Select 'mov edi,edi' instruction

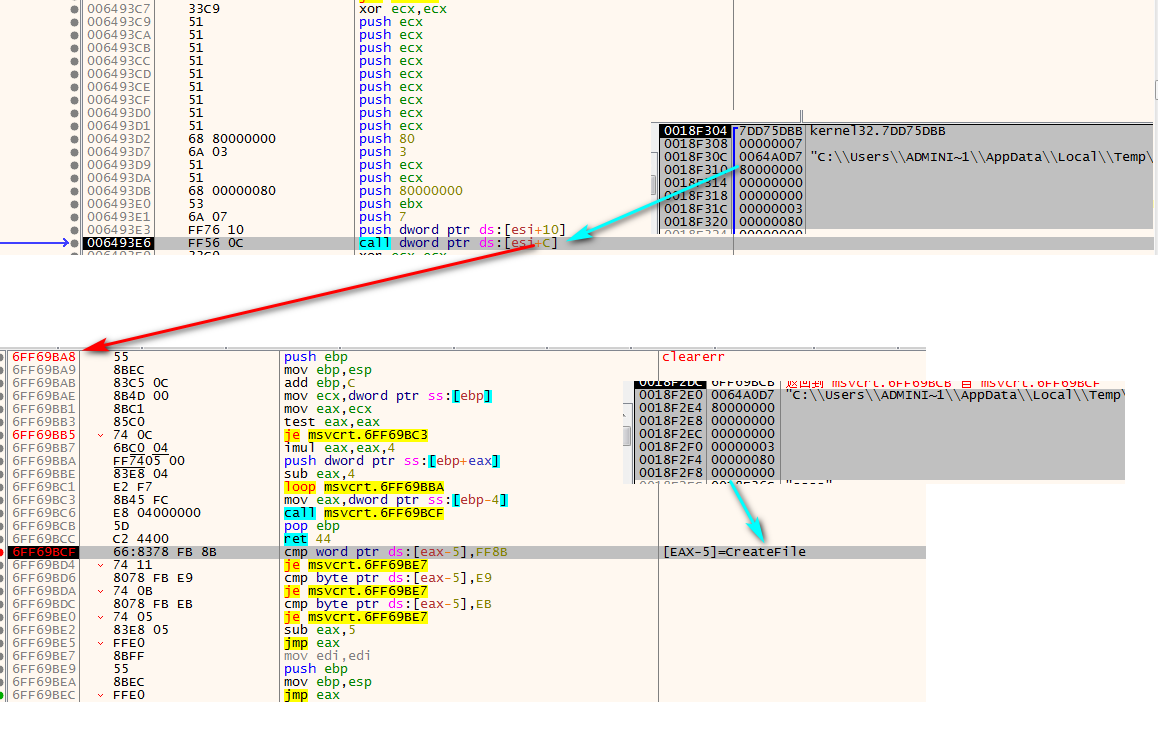click(327, 656)
